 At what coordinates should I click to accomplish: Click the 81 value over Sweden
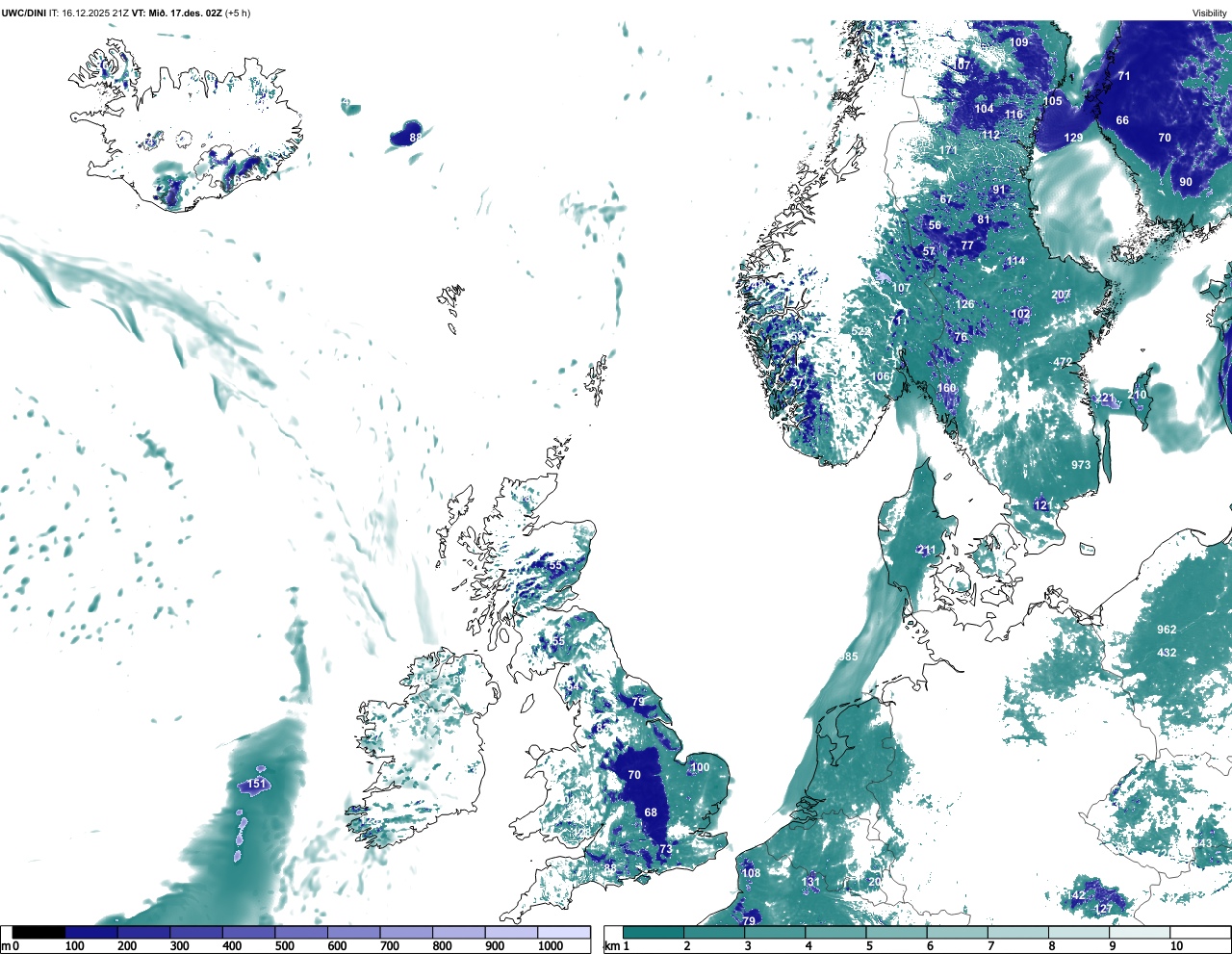(983, 219)
